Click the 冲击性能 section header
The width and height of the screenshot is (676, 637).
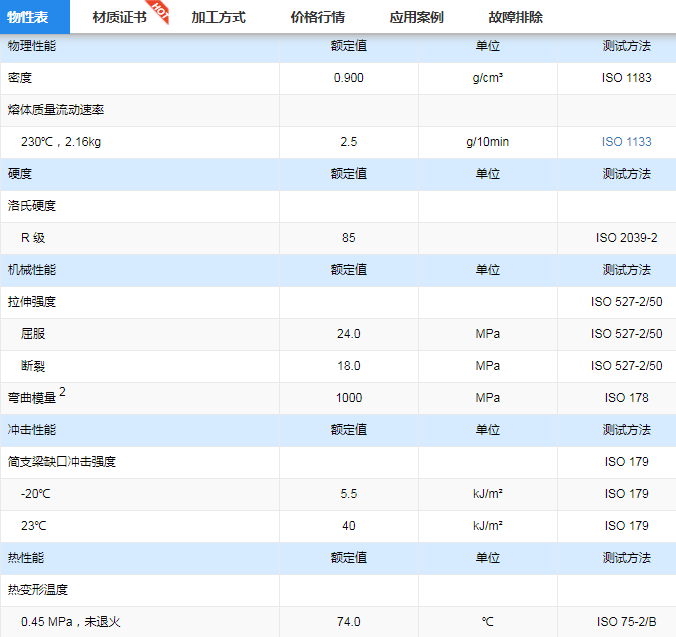32,430
